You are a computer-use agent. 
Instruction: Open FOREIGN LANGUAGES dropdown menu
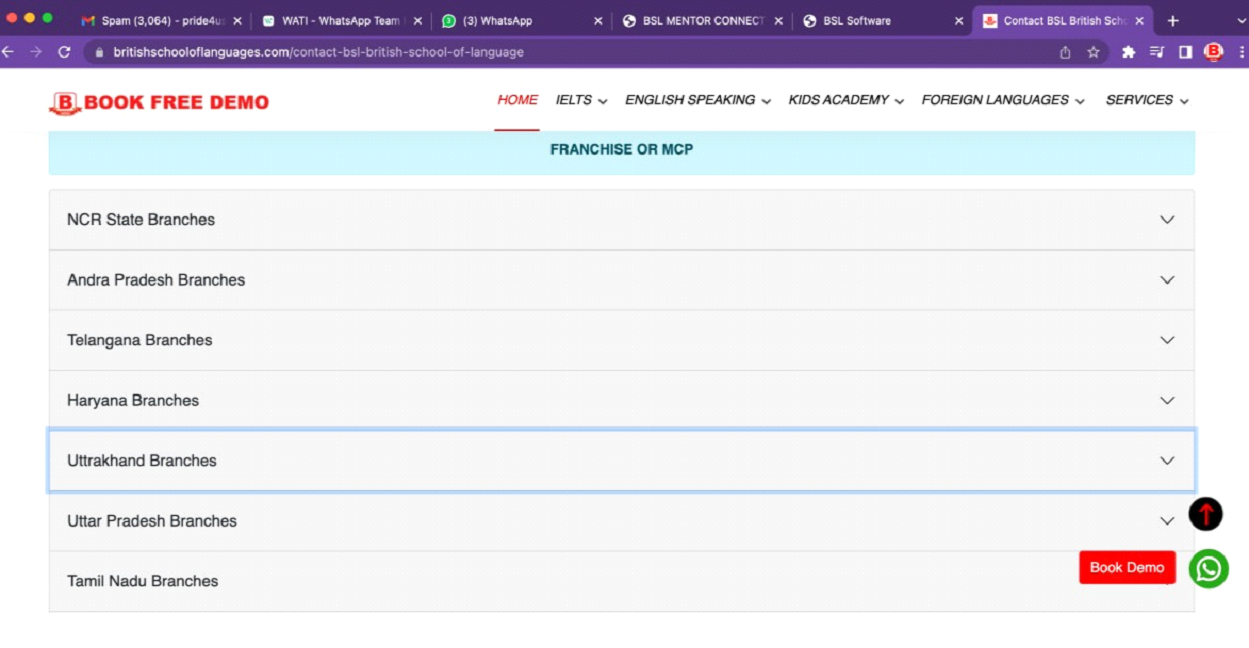point(1002,100)
